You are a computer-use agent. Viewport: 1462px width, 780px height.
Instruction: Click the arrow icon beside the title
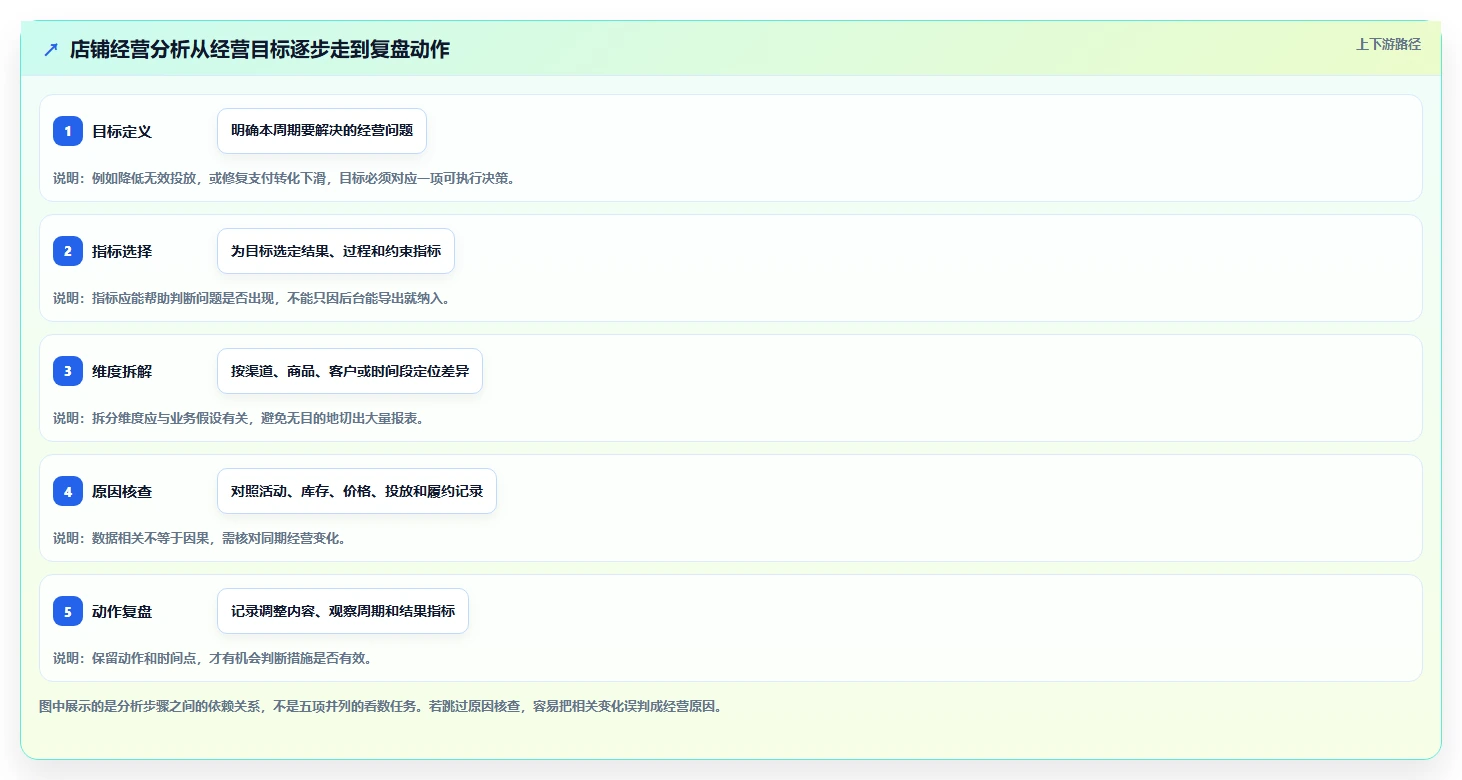(x=51, y=49)
